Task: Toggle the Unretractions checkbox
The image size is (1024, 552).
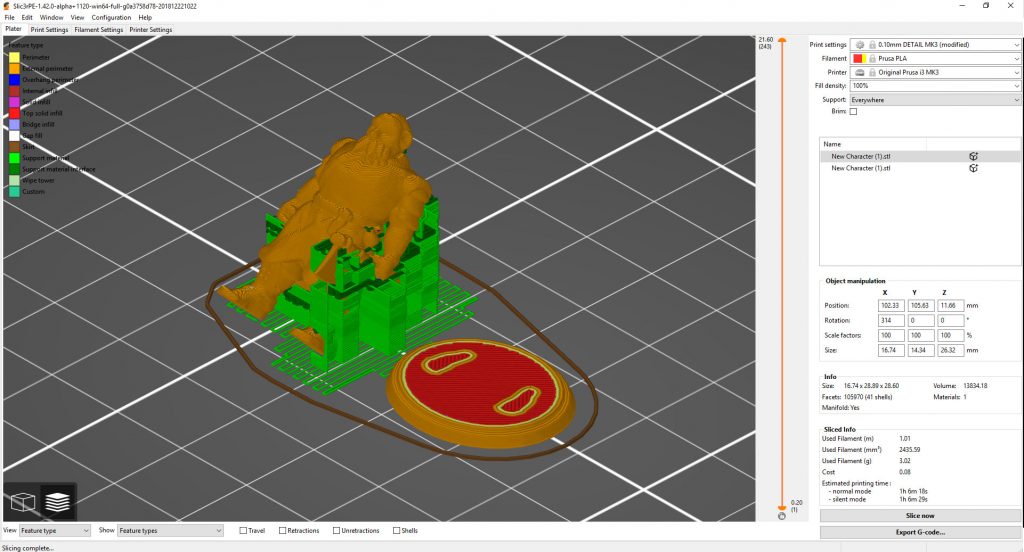Action: 336,530
